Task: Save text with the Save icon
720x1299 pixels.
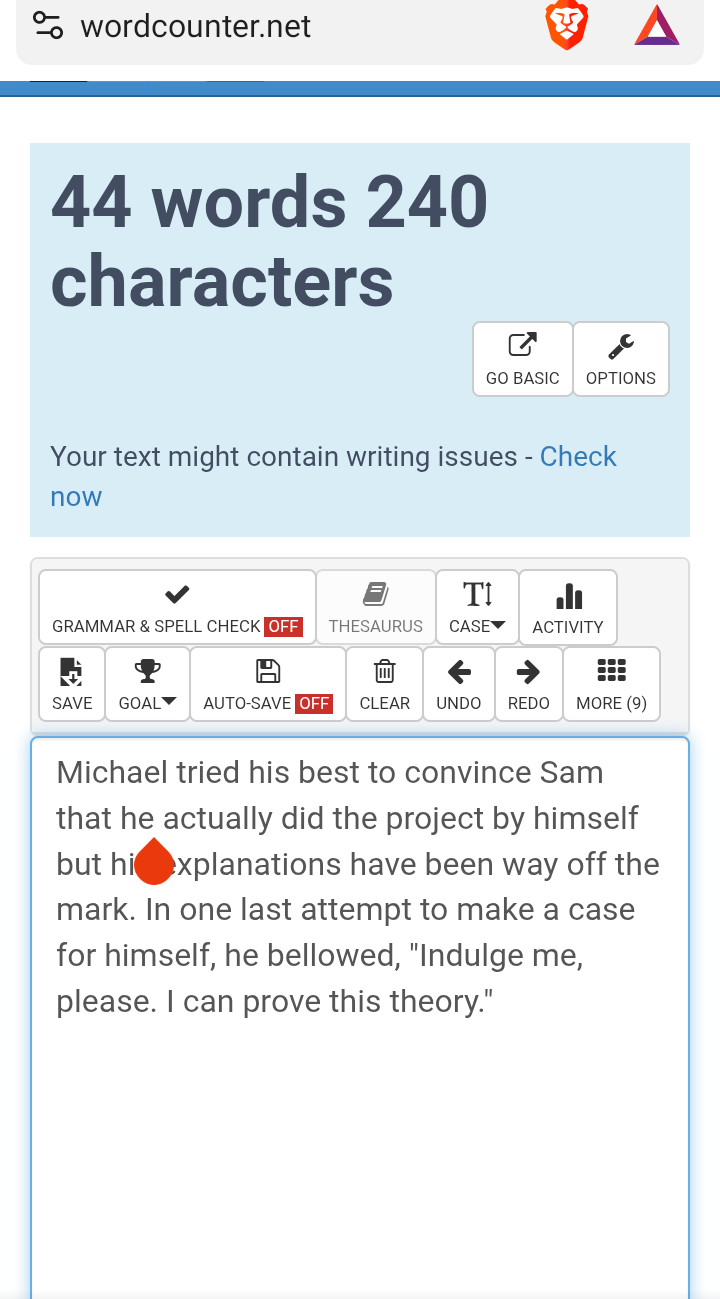Action: click(72, 684)
